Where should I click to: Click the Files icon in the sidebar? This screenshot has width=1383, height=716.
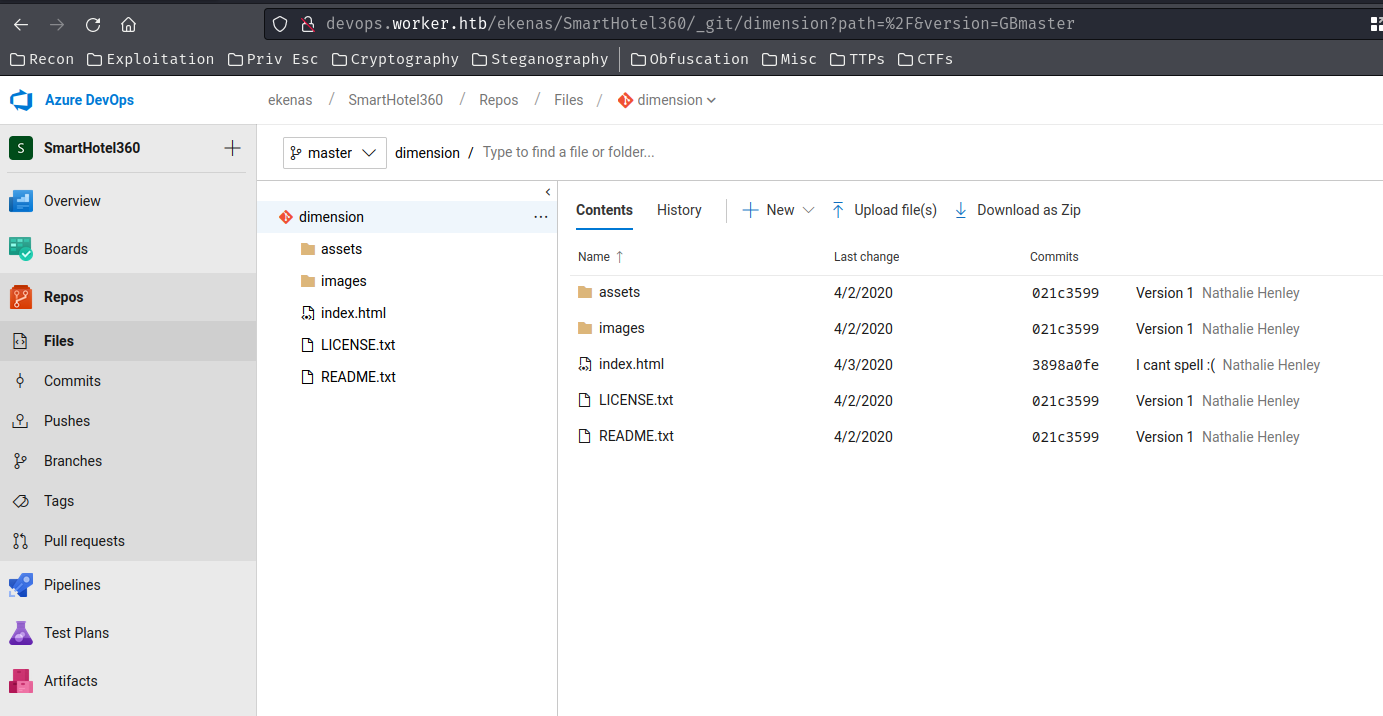tap(20, 341)
